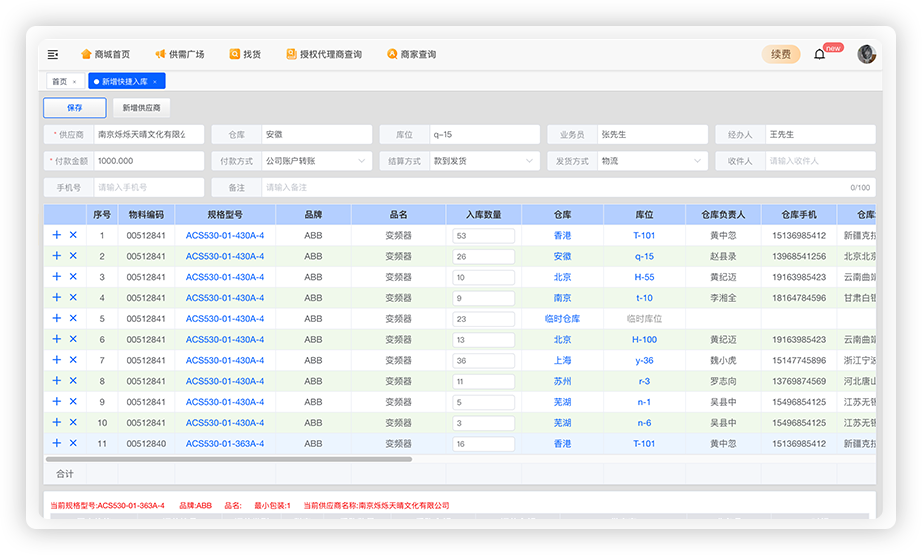Image resolution: width=922 pixels, height=555 pixels.
Task: Open 商家查询 menu item
Action: (412, 54)
